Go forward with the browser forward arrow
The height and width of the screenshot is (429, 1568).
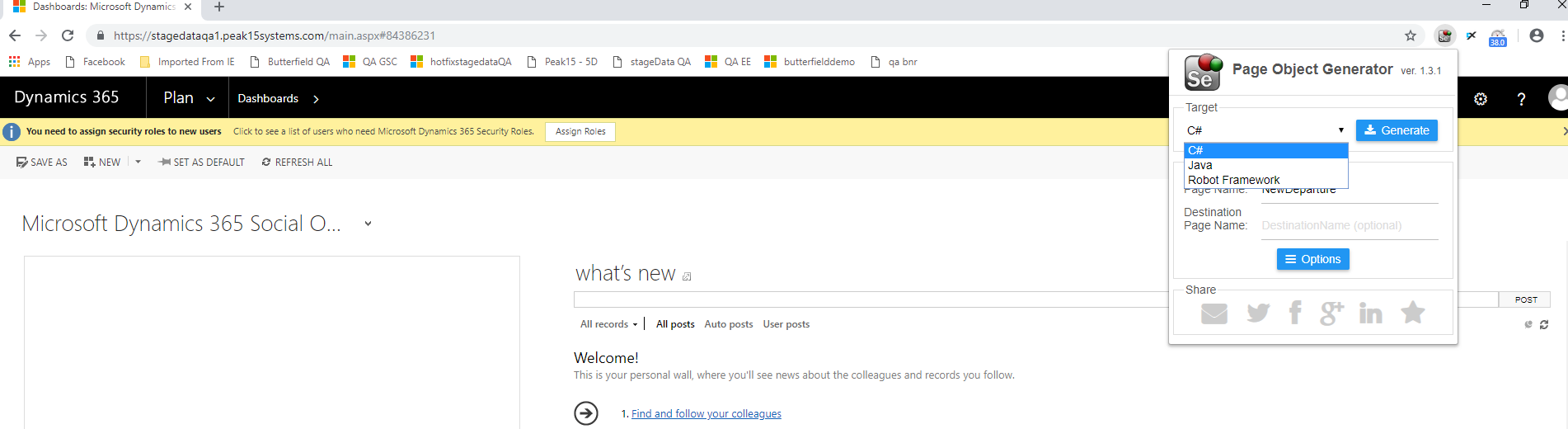pos(41,35)
